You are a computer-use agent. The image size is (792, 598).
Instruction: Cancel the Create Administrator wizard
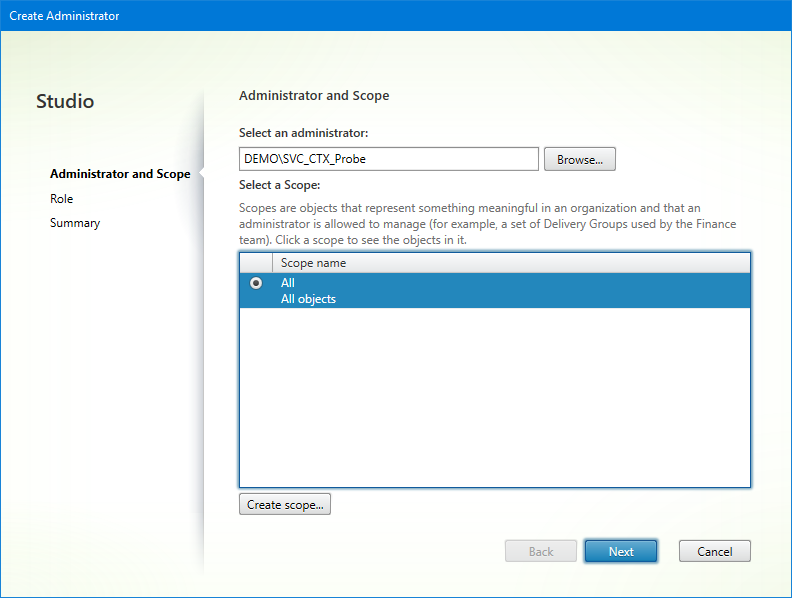[714, 551]
